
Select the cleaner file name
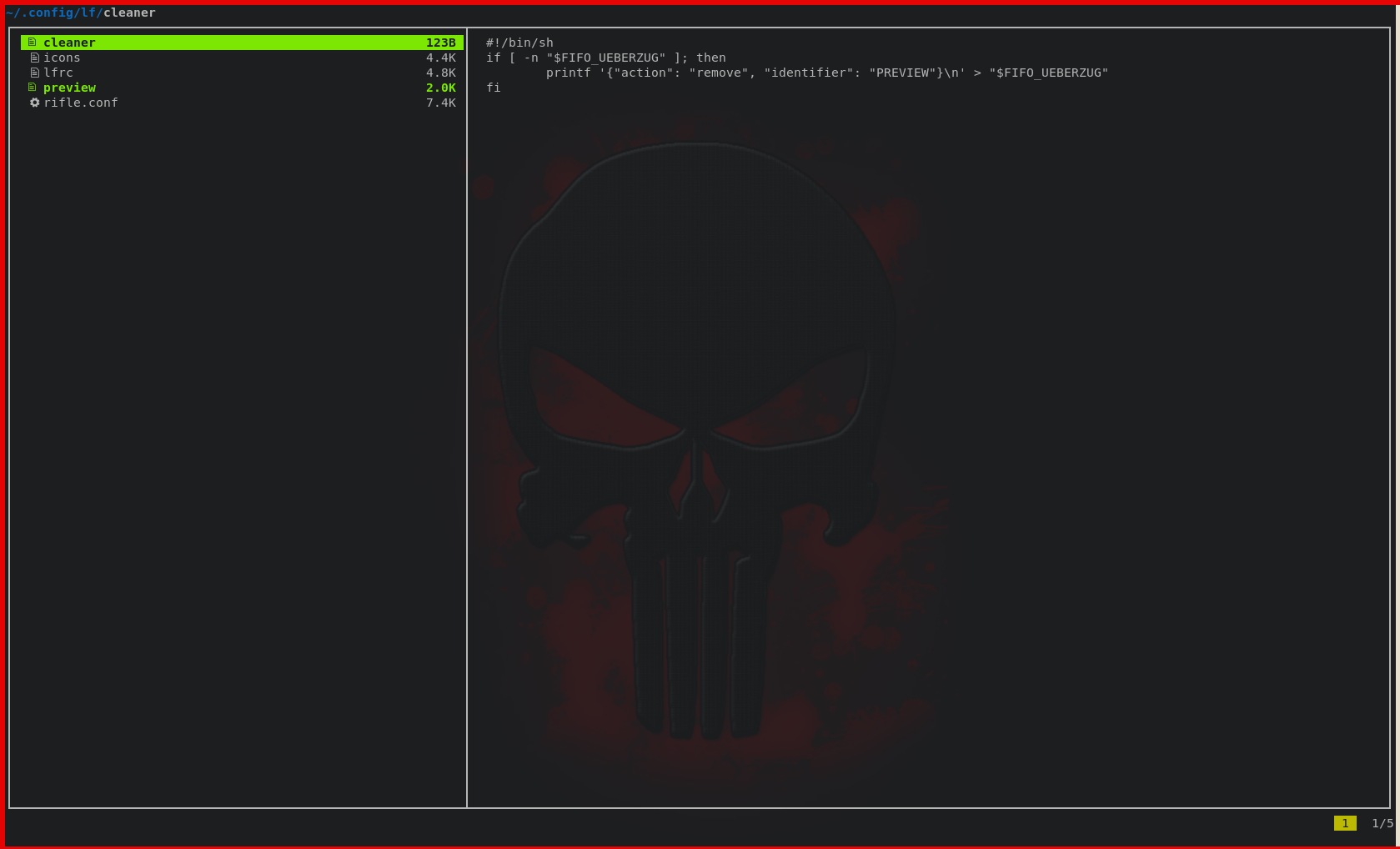click(x=69, y=43)
